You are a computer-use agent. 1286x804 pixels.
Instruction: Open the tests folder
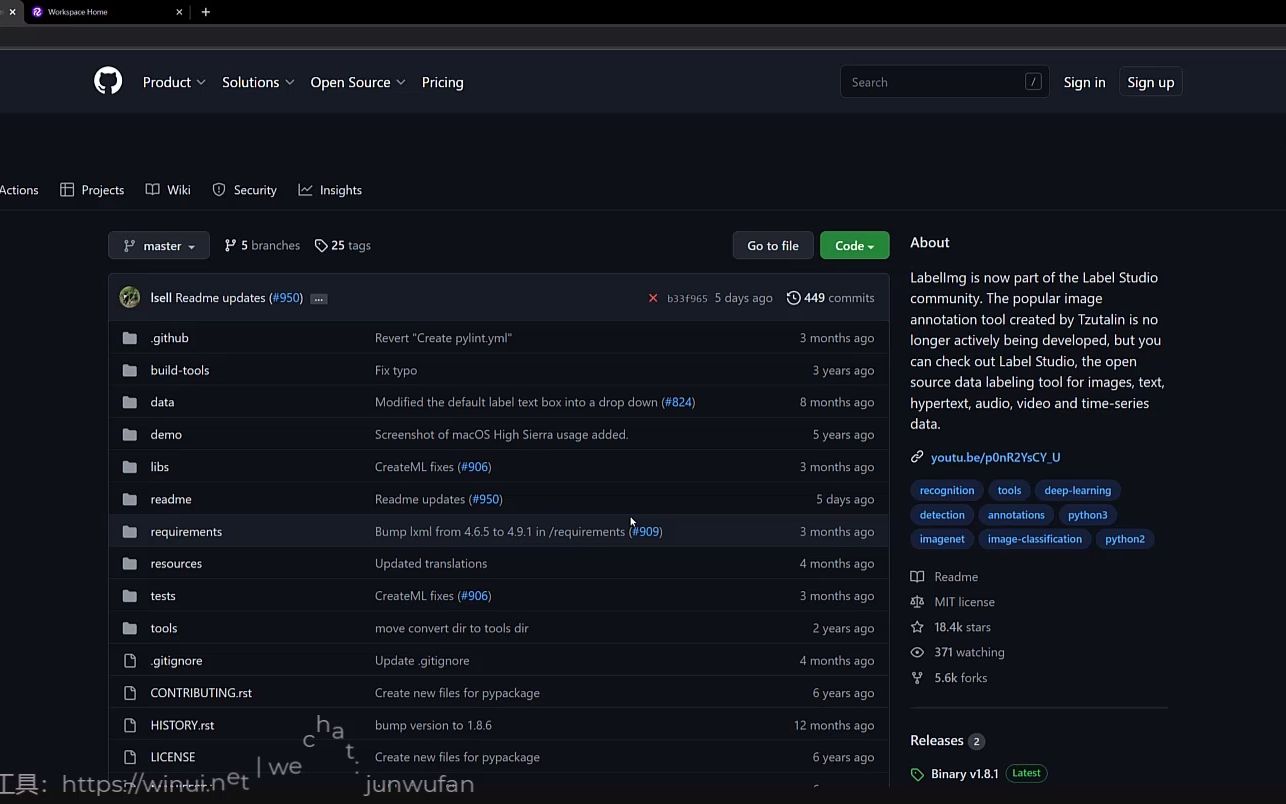(163, 596)
